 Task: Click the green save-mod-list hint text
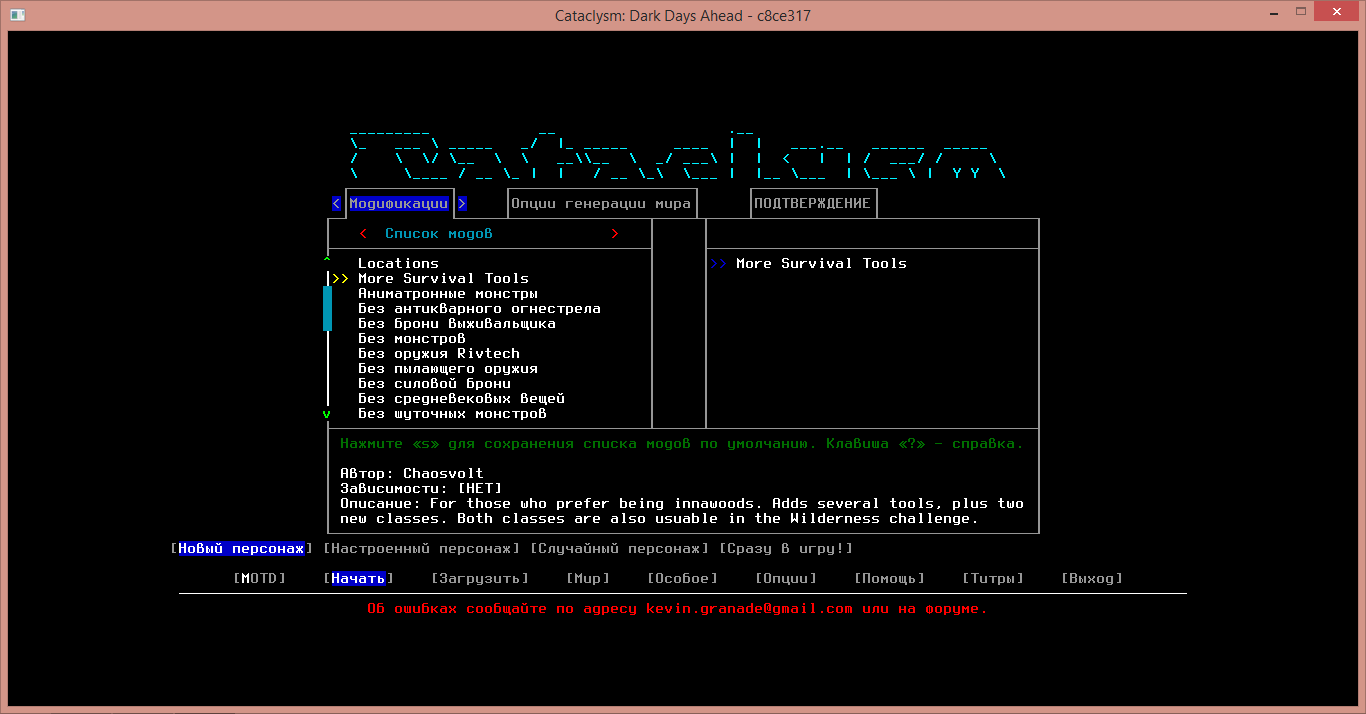pyautogui.click(x=682, y=443)
